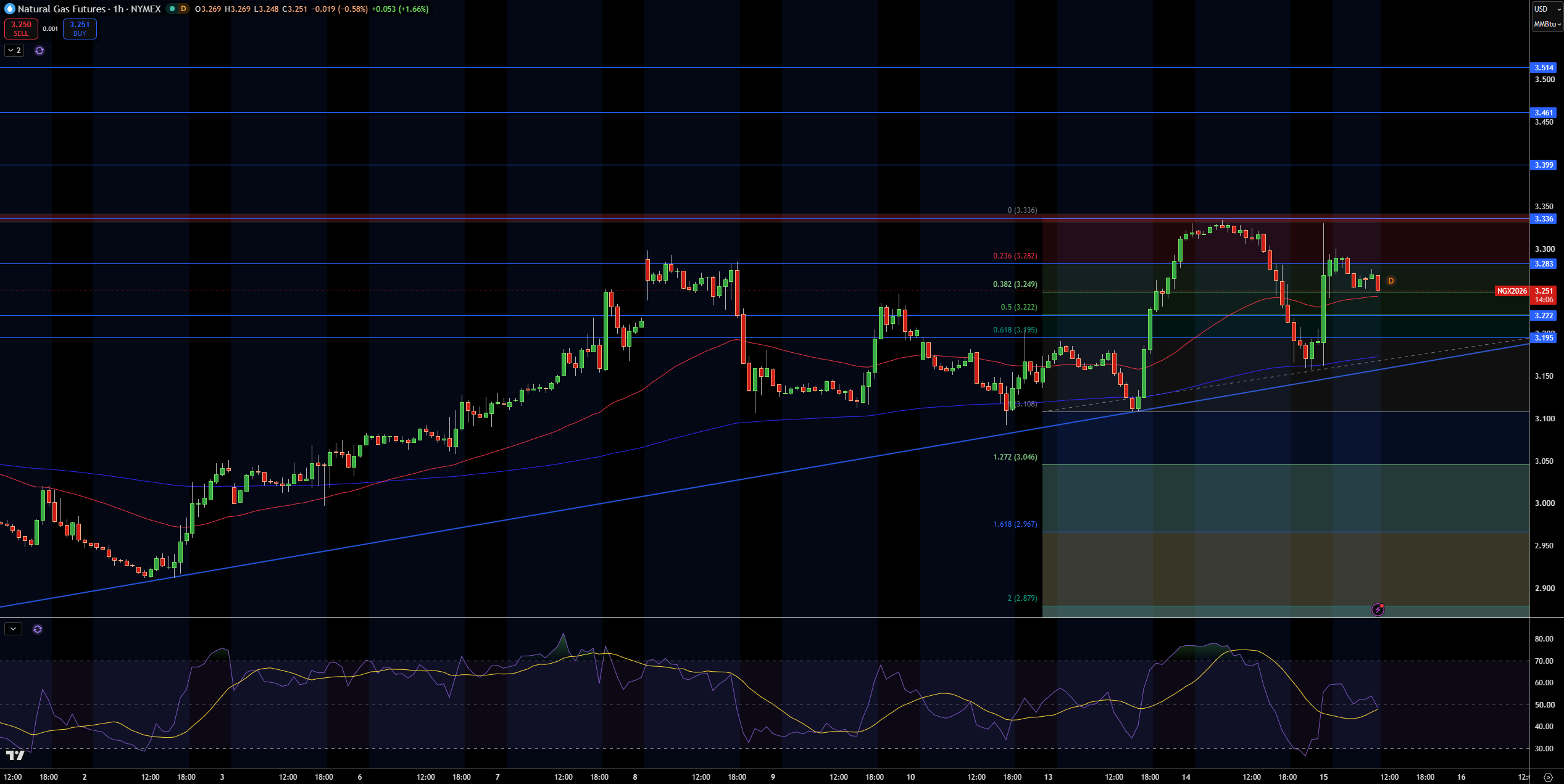Viewport: 1564px width, 784px height.
Task: Collapse the indicator legend showing 2
Action: pyautogui.click(x=14, y=51)
